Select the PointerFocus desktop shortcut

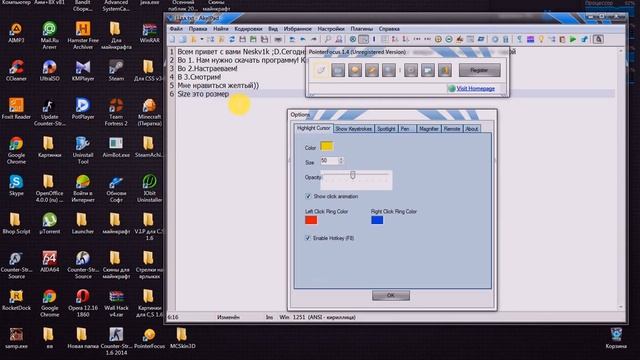click(x=149, y=338)
